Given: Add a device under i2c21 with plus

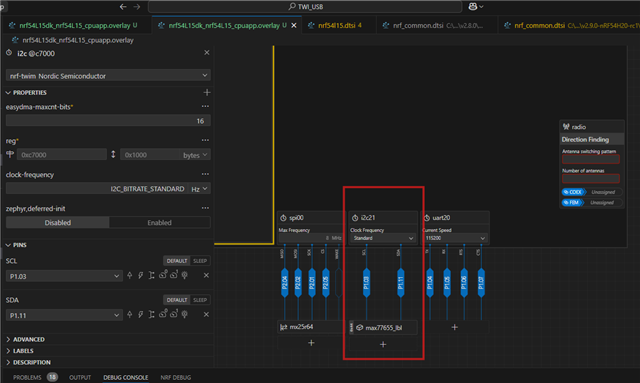Looking at the screenshot, I should pos(383,345).
